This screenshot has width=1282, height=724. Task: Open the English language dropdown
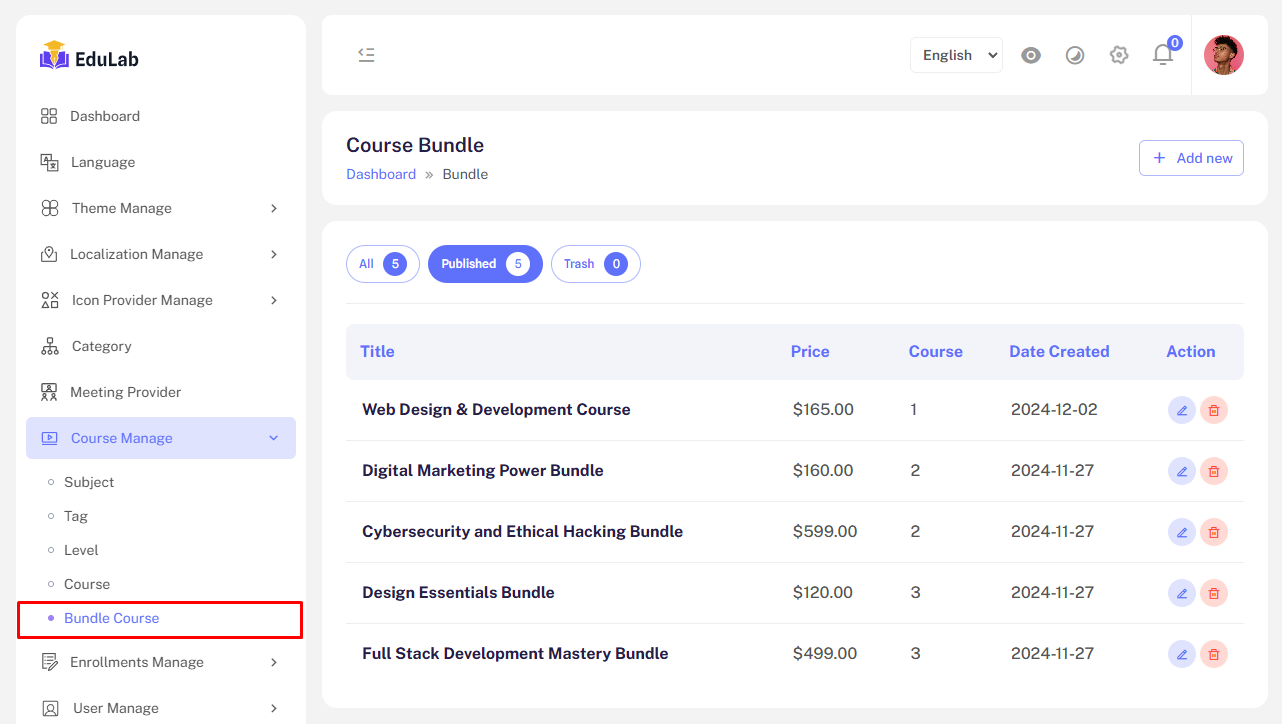pos(956,55)
